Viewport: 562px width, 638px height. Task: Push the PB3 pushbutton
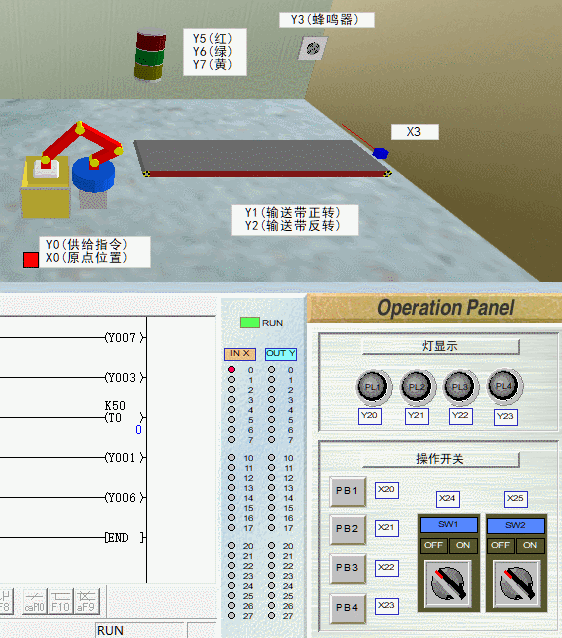(x=348, y=568)
